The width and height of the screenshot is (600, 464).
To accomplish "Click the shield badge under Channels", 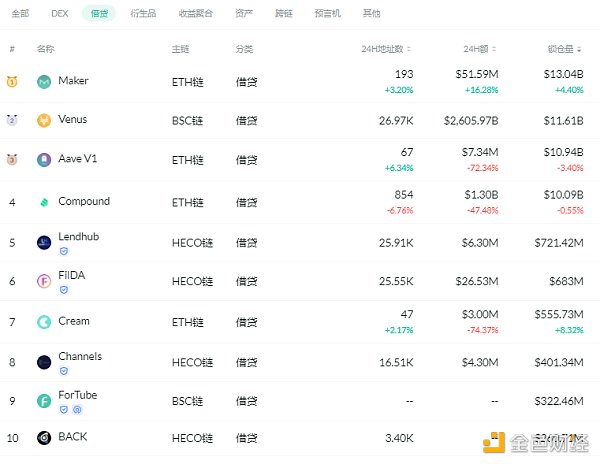I will click(64, 371).
